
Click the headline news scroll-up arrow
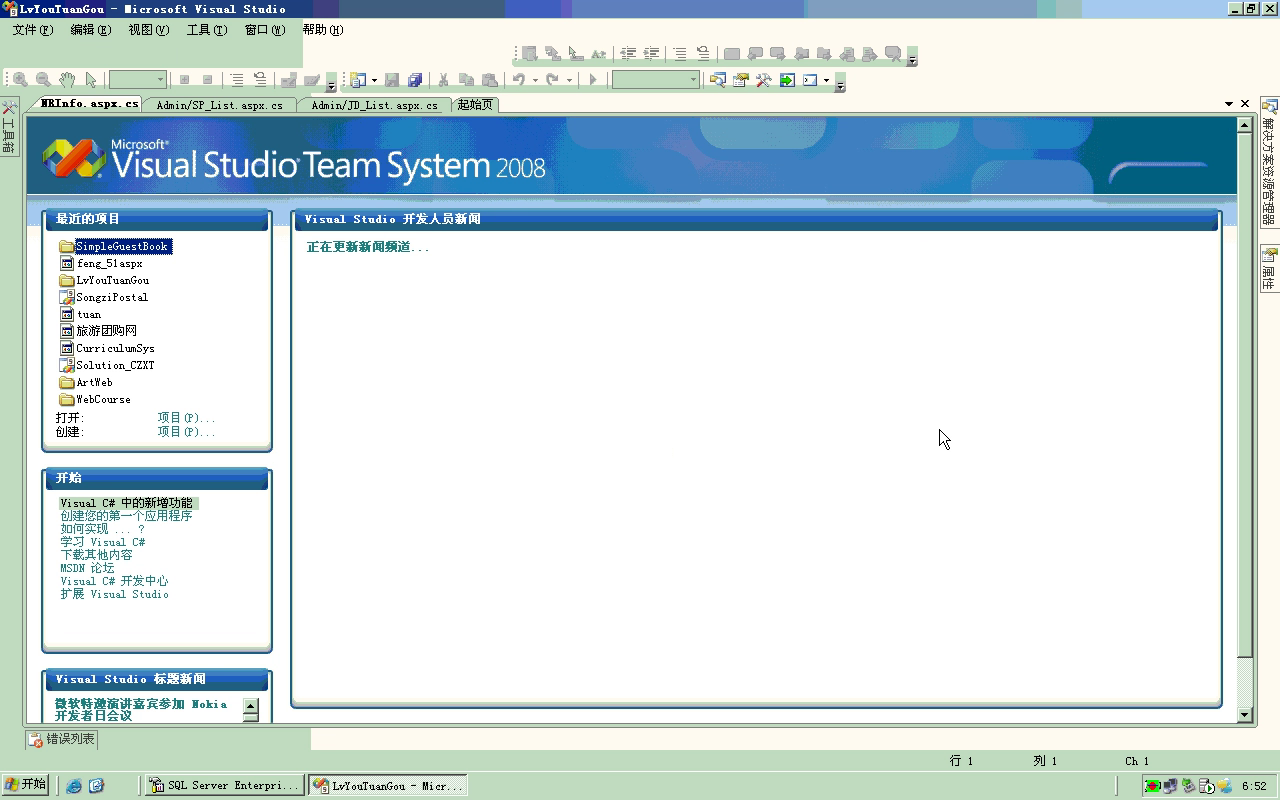pos(251,704)
